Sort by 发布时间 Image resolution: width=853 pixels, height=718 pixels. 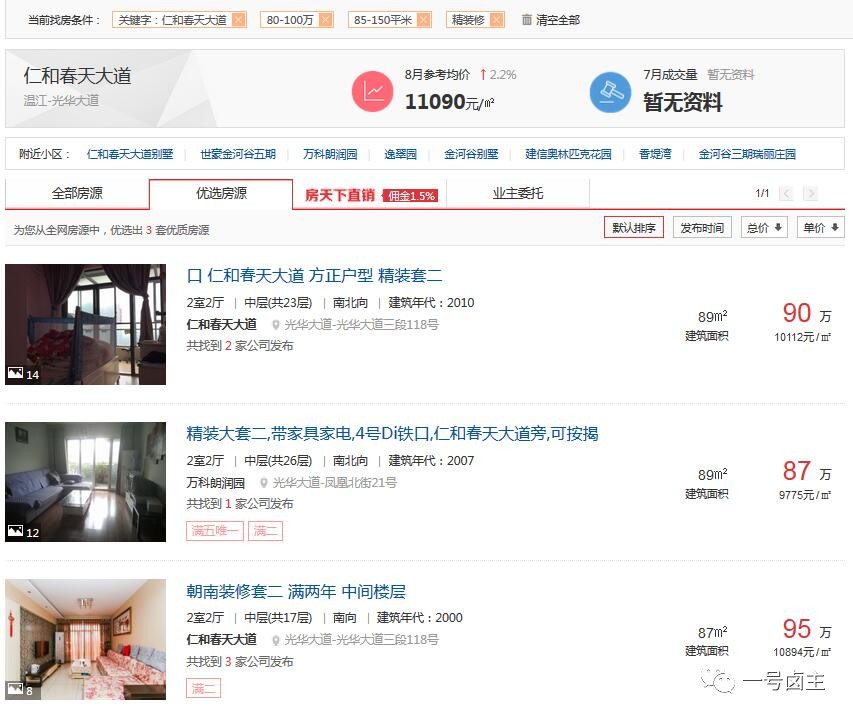pos(701,228)
